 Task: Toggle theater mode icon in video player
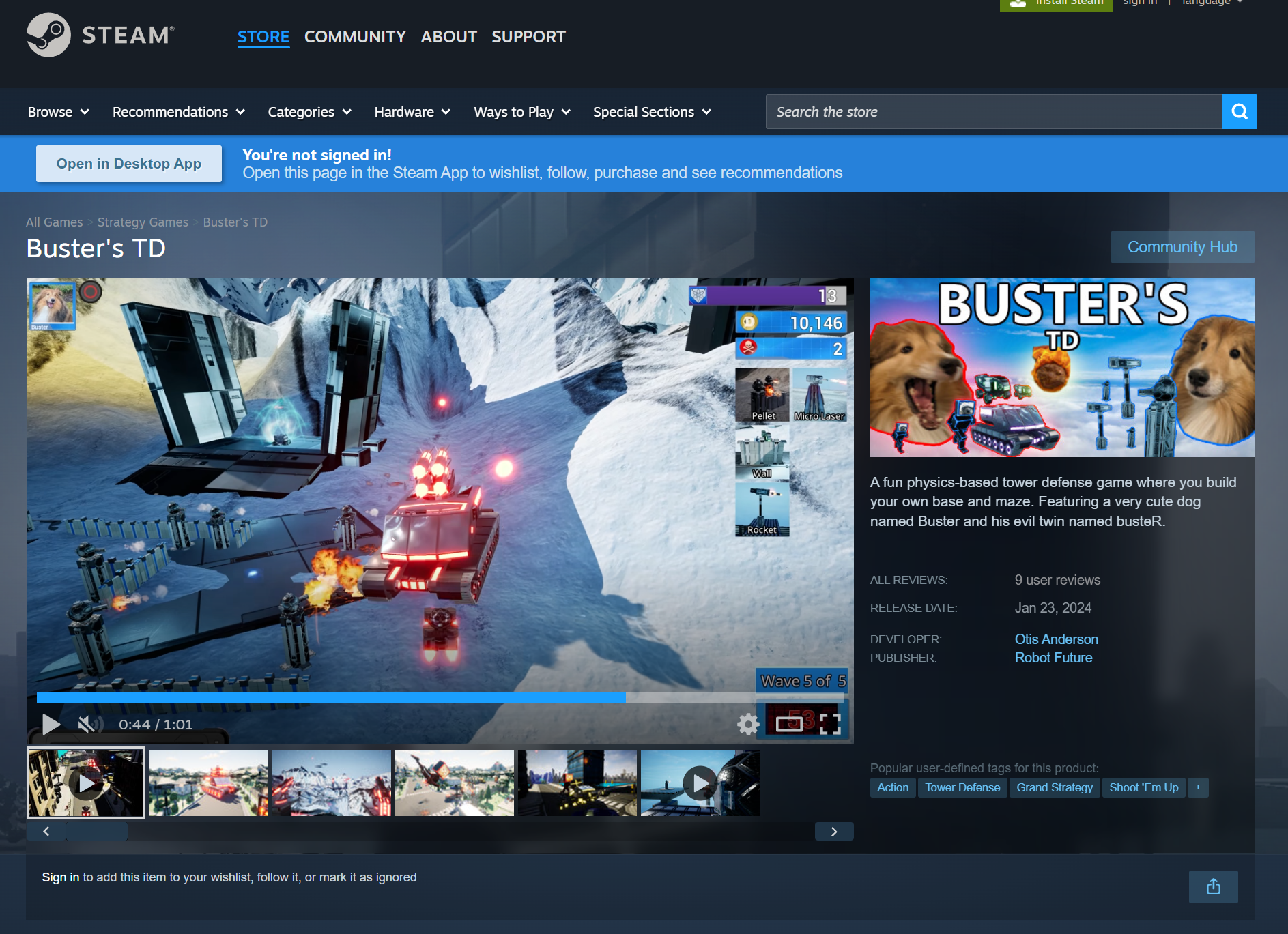pyautogui.click(x=789, y=724)
